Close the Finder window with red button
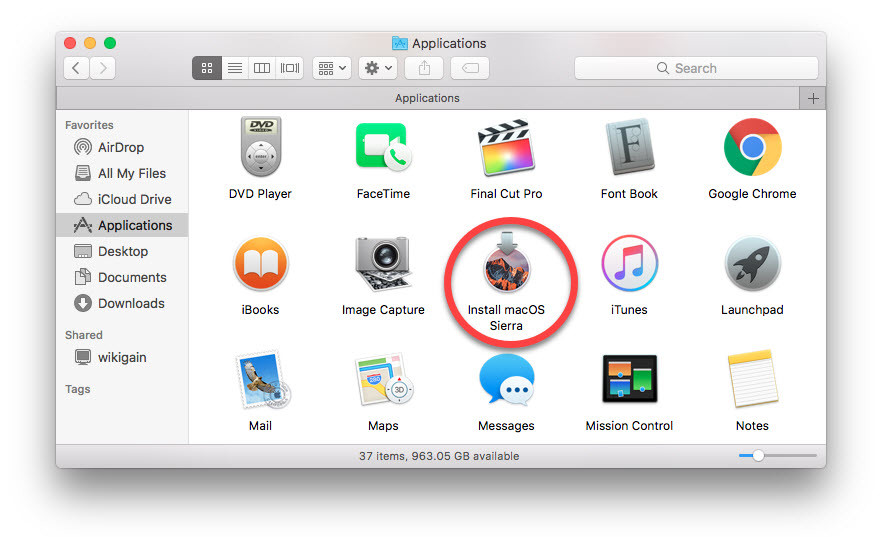 70,43
